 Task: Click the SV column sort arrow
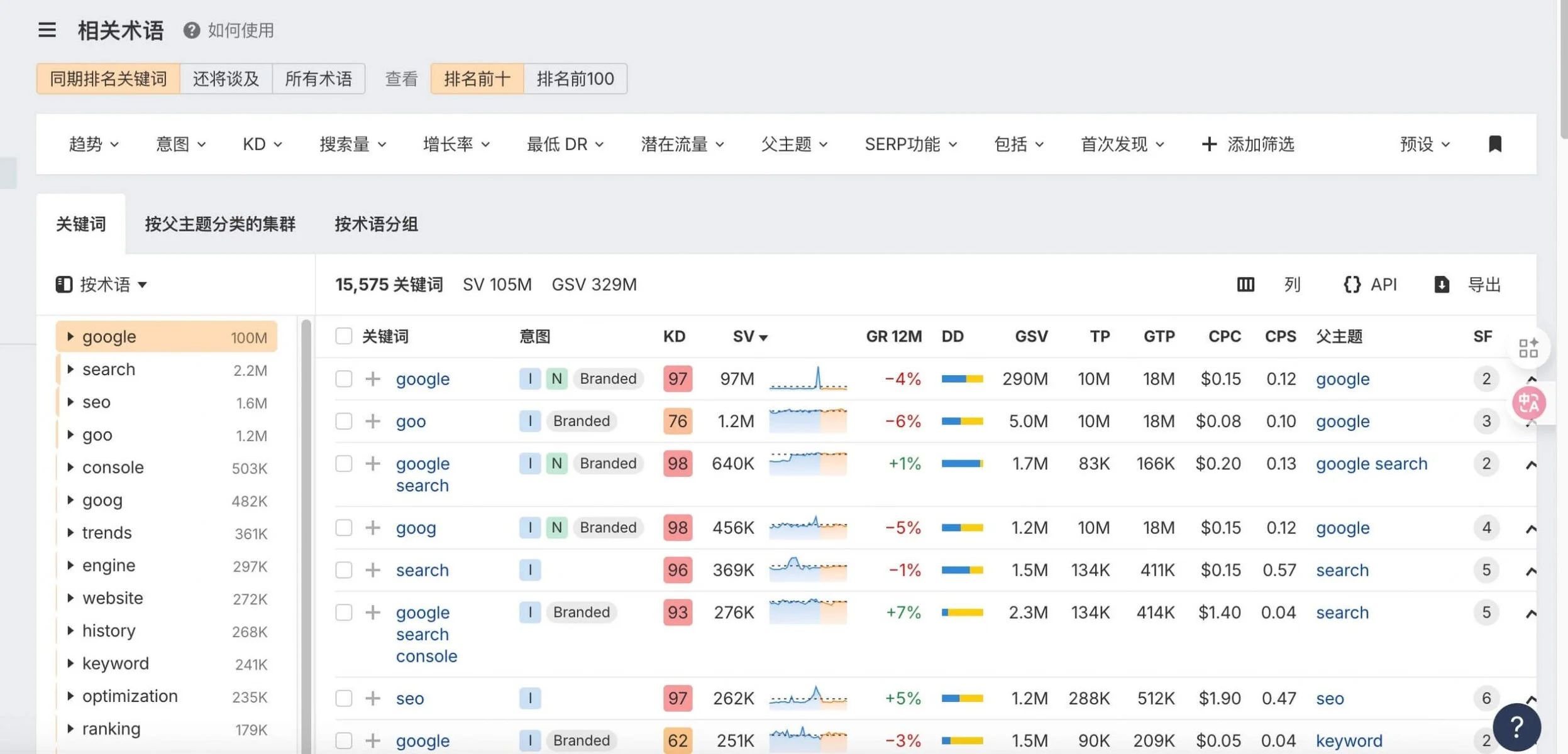(x=763, y=337)
